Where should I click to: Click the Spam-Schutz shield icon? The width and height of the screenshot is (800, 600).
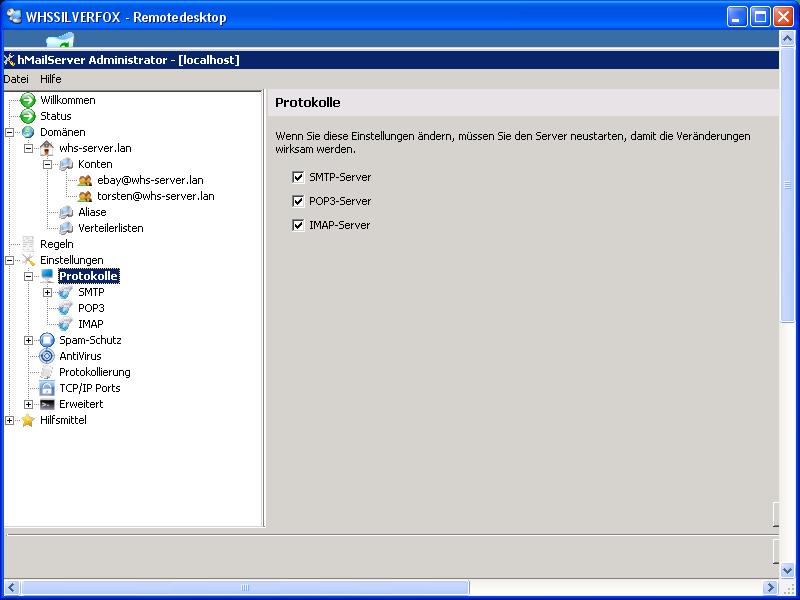(46, 340)
